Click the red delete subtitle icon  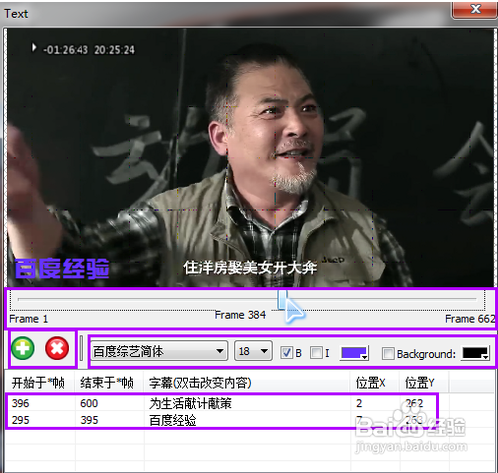[57, 348]
